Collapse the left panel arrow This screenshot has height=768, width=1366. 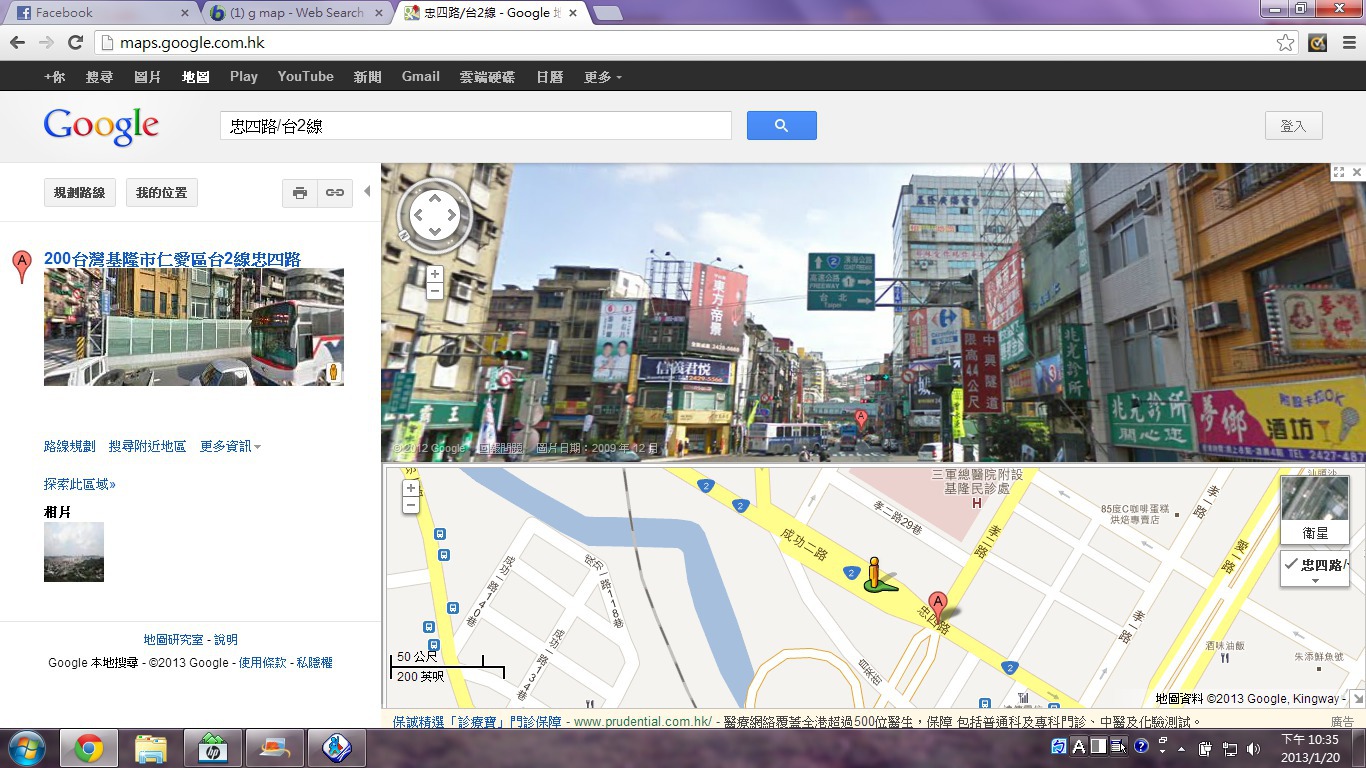click(x=367, y=191)
